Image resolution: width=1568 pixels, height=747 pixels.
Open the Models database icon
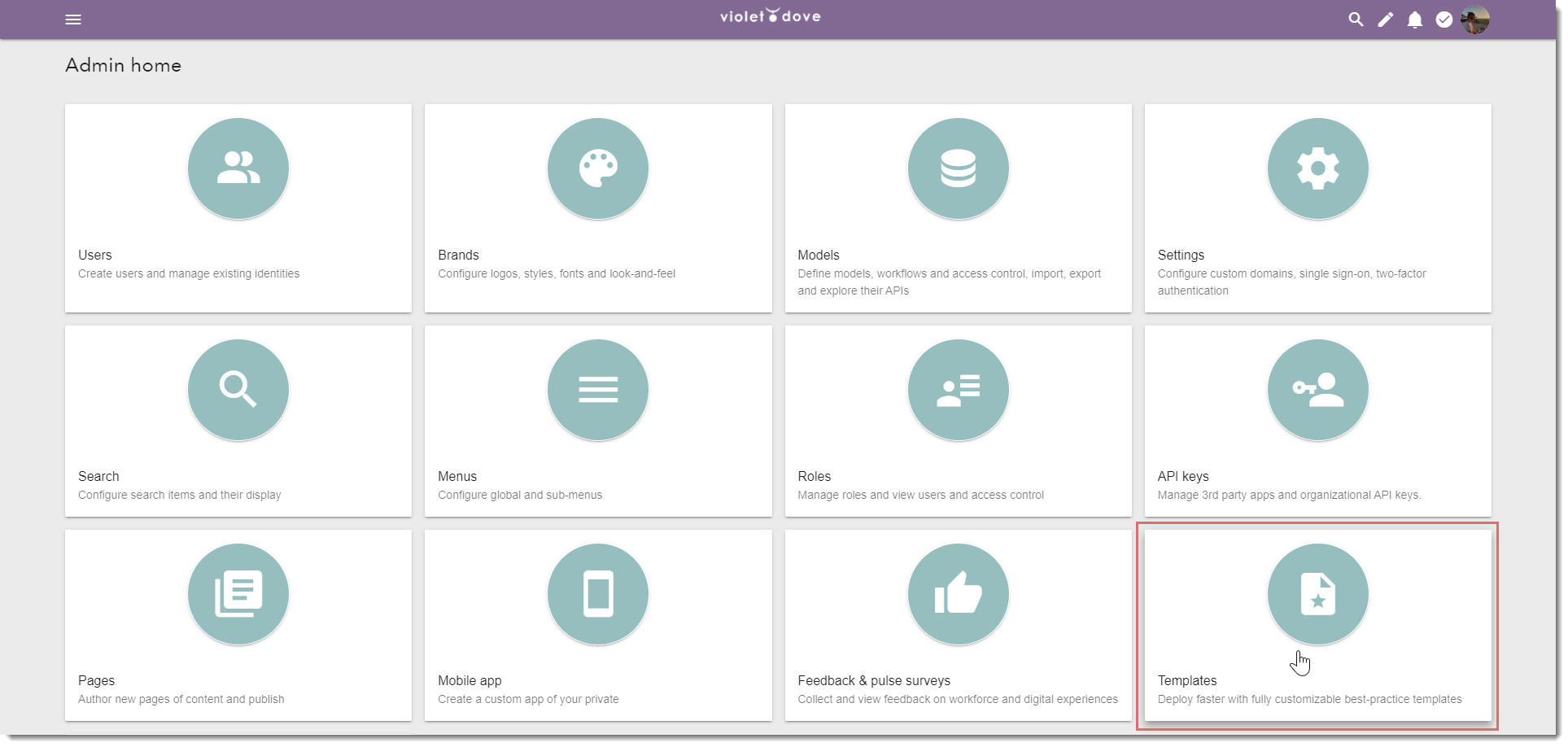[x=959, y=168]
